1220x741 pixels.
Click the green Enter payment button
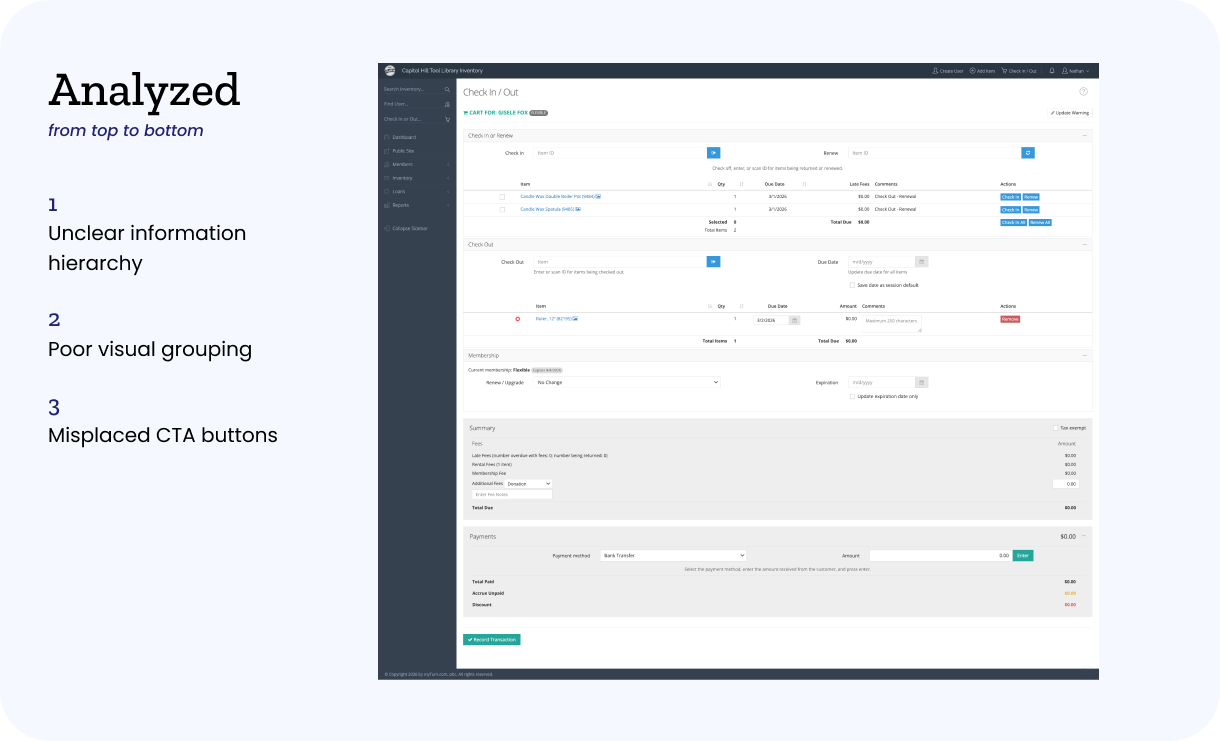pos(1023,555)
